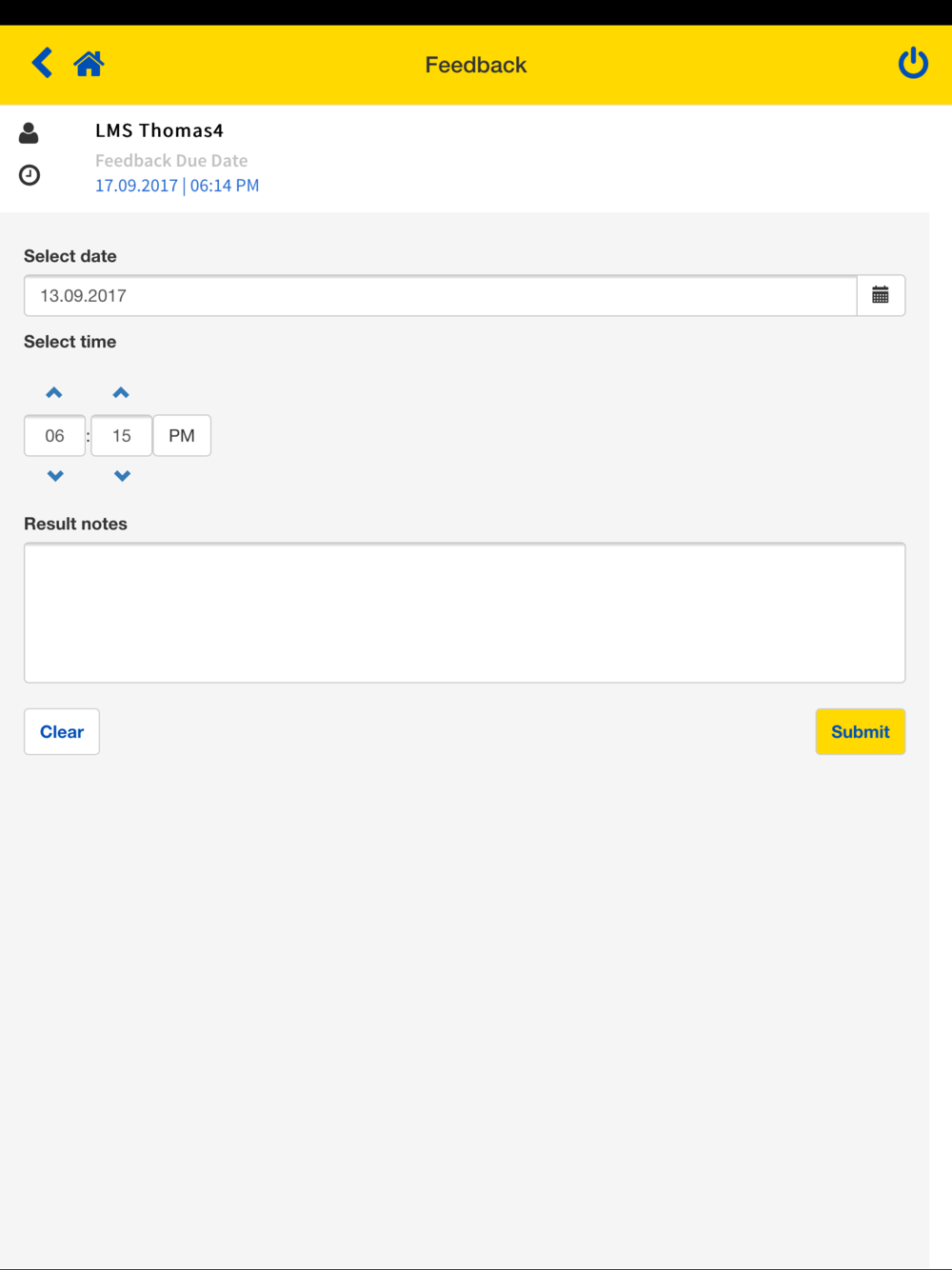952x1270 pixels.
Task: Click the due date 17.09.2017 link
Action: pyautogui.click(x=136, y=186)
